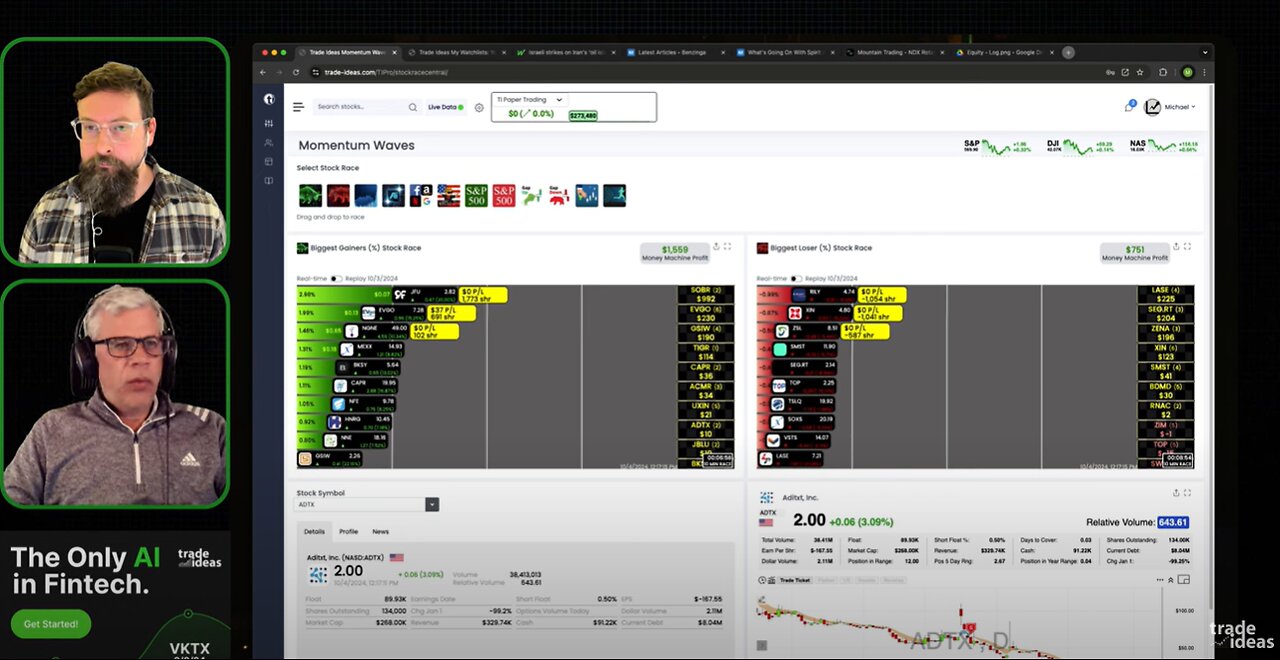This screenshot has width=1280, height=660.
Task: Switch to the Profile tab
Action: pos(348,532)
